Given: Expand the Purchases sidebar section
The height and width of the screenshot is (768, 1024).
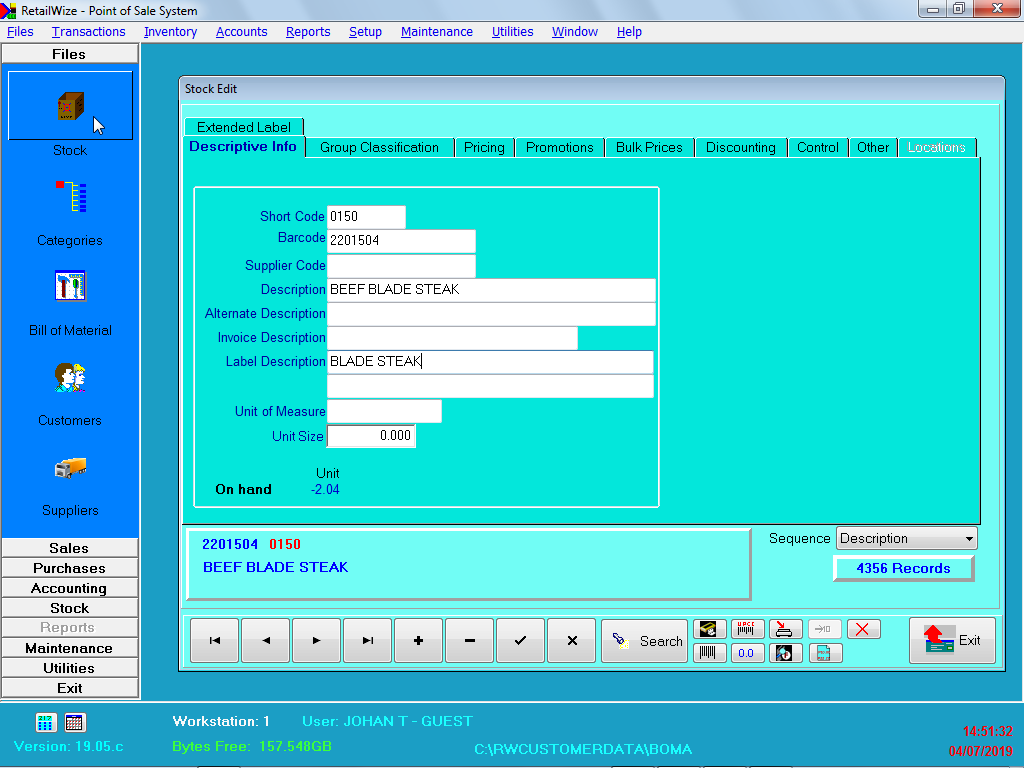Looking at the screenshot, I should click(69, 568).
